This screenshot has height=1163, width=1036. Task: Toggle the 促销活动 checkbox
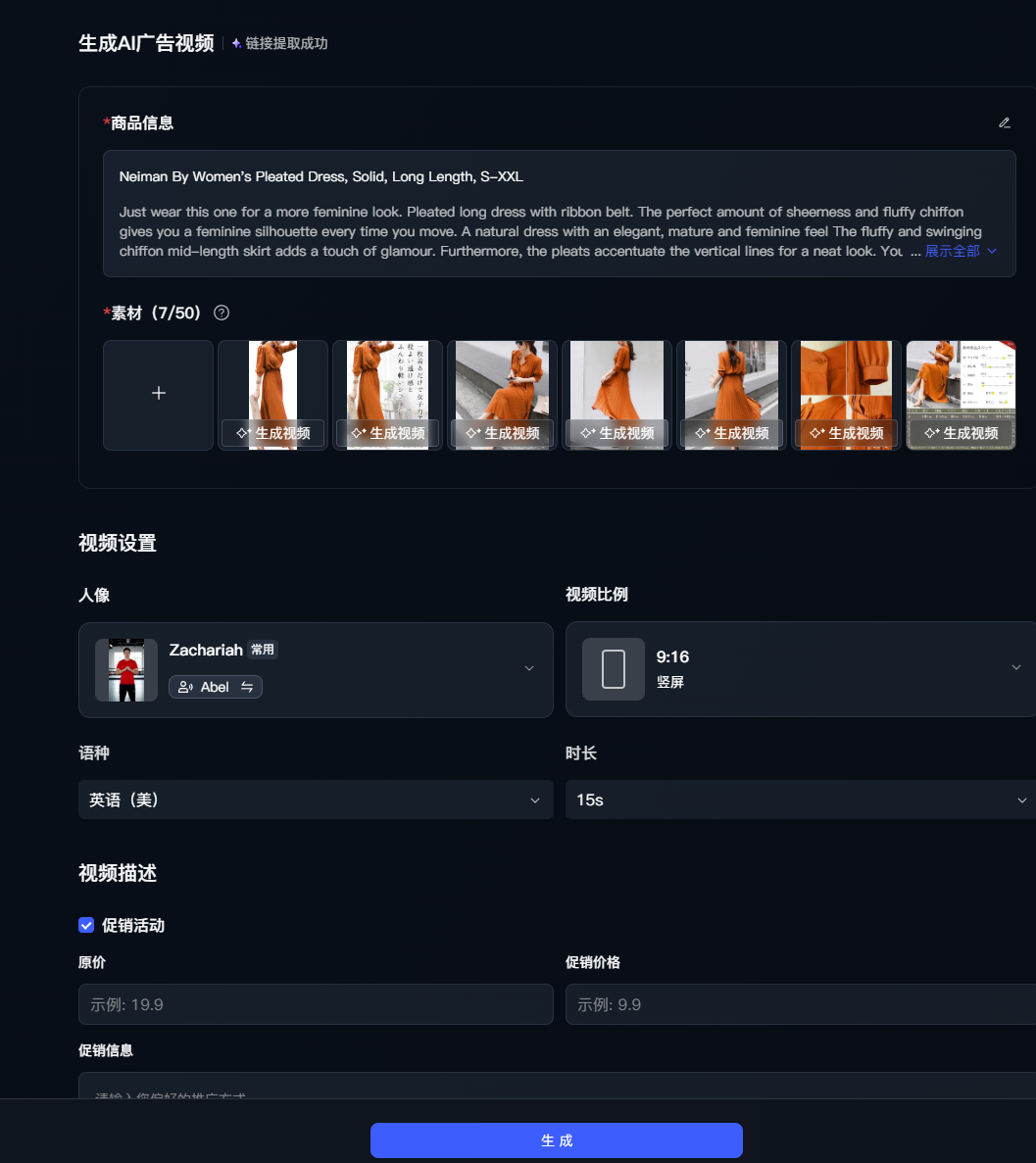coord(86,925)
